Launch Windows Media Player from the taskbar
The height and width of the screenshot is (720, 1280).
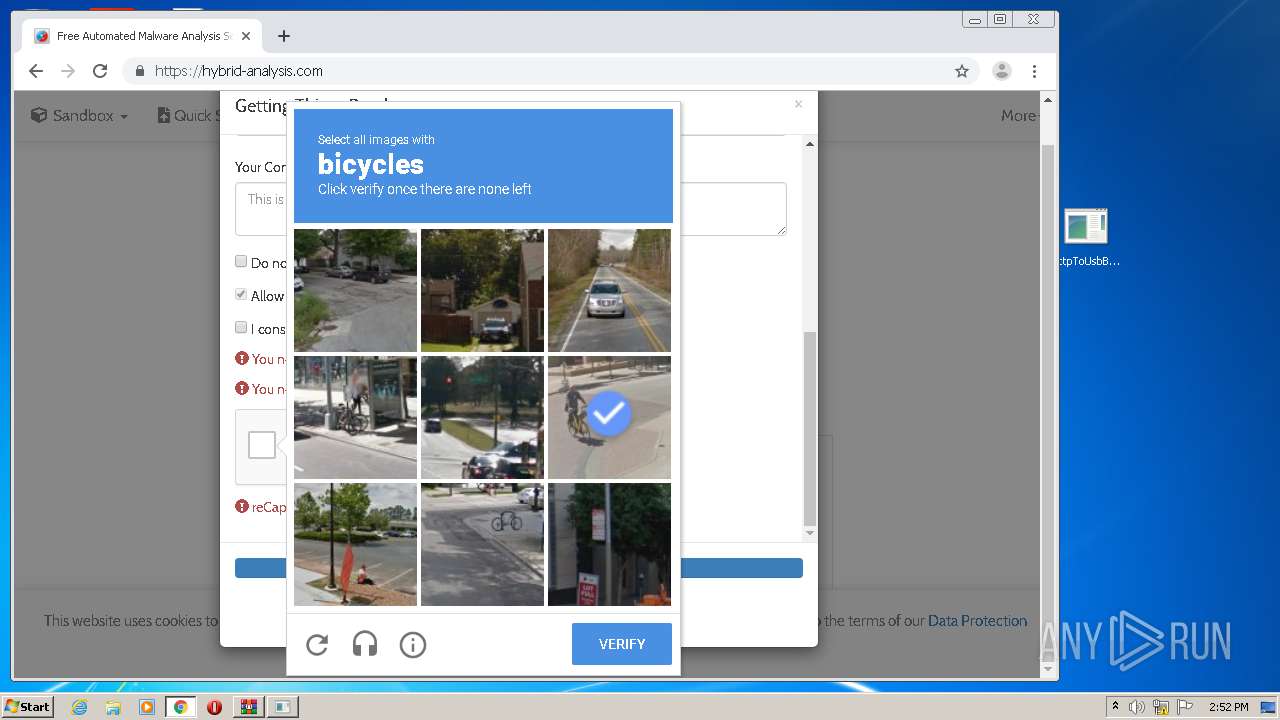click(x=147, y=707)
